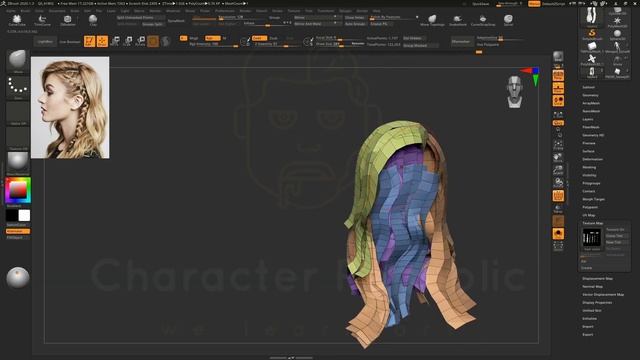This screenshot has height=360, width=640.
Task: Select the ZModeler brush icon
Action: (67, 20)
